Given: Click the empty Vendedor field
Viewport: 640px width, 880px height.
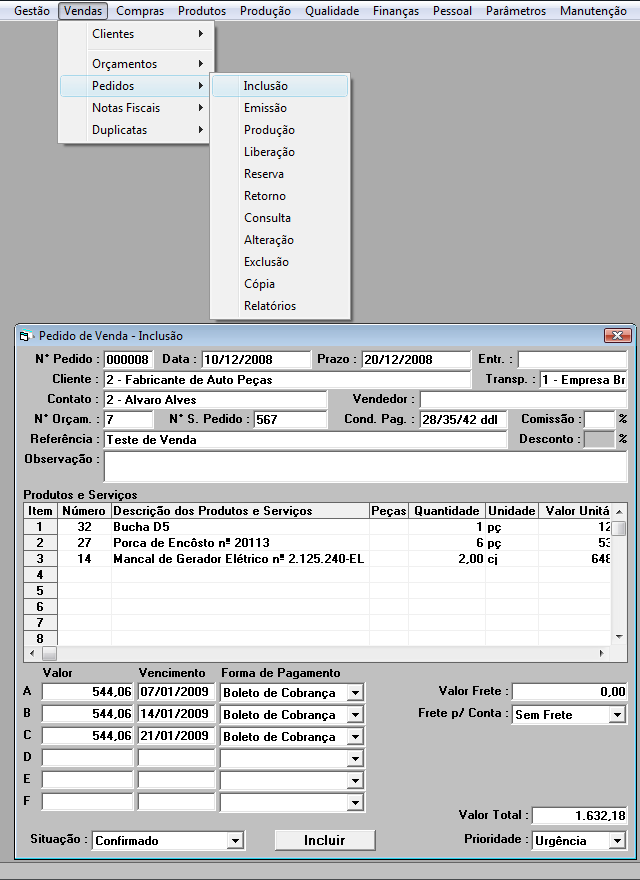Looking at the screenshot, I should [x=523, y=400].
